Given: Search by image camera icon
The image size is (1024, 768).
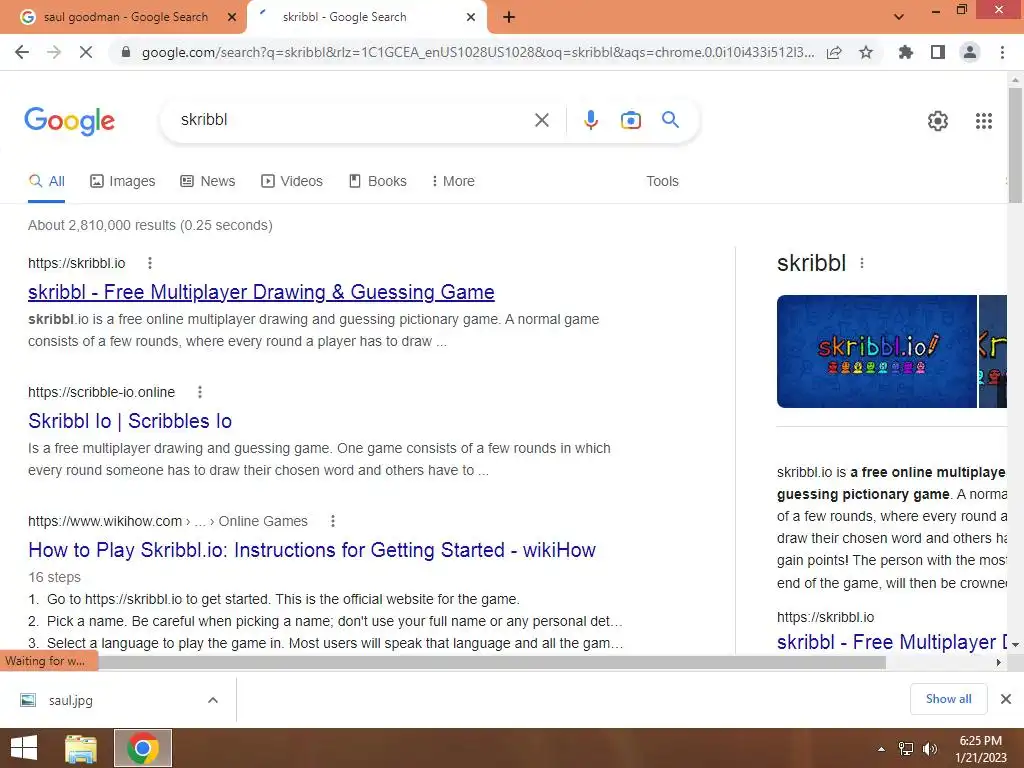Looking at the screenshot, I should coord(630,120).
